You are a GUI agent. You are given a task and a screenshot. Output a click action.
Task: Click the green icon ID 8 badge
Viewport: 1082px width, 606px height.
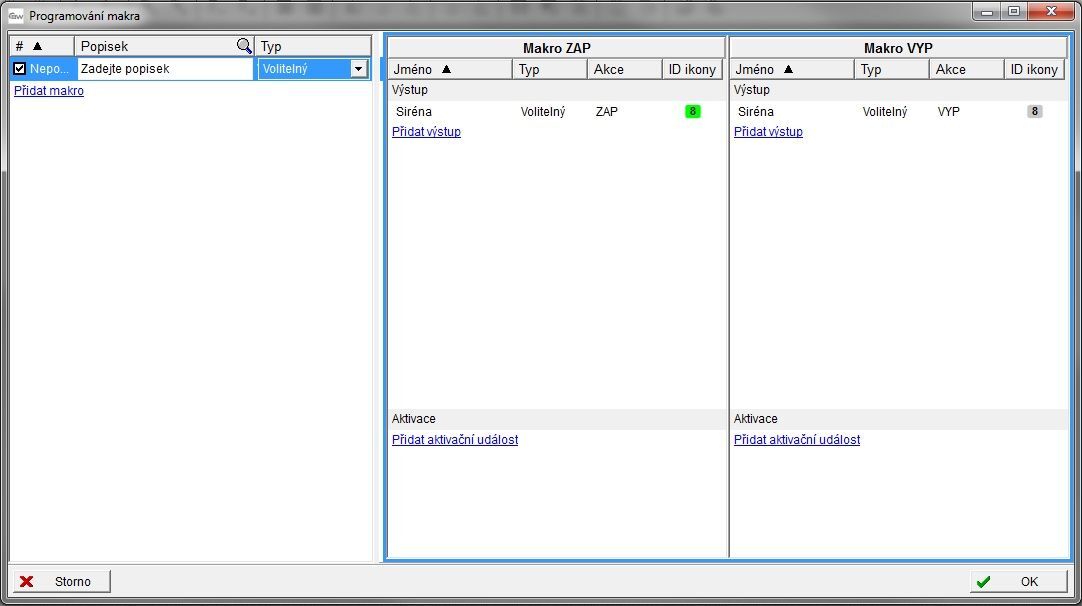pos(692,112)
